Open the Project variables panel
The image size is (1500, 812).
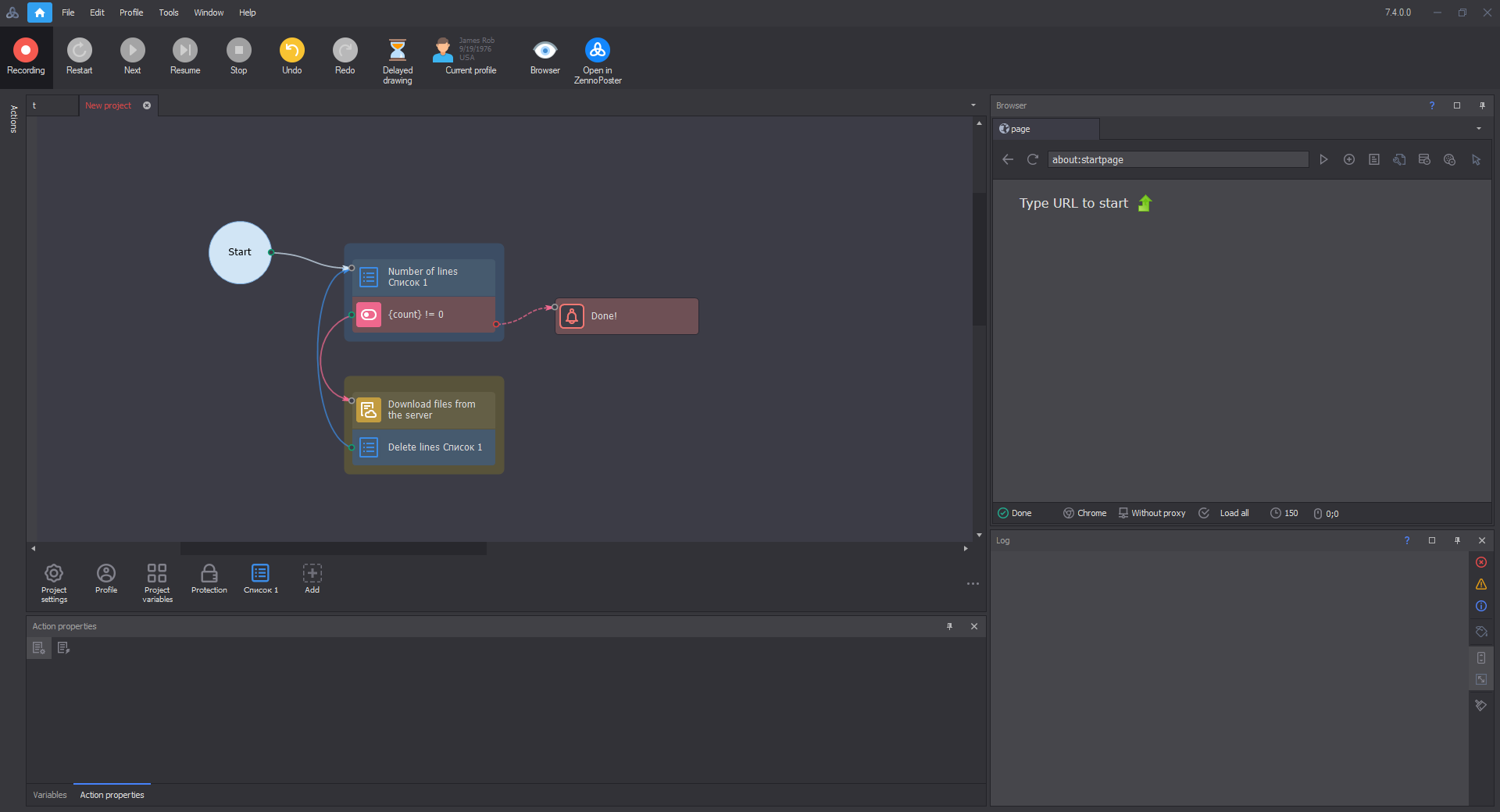tap(157, 574)
